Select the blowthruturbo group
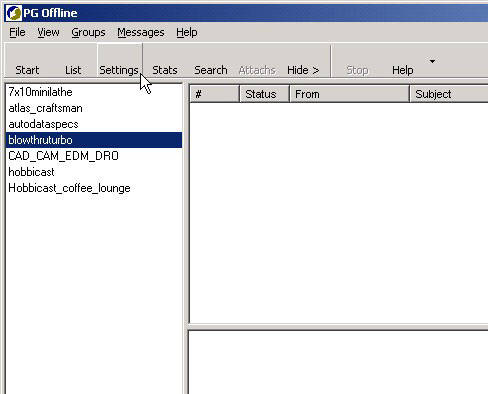 tap(94, 140)
